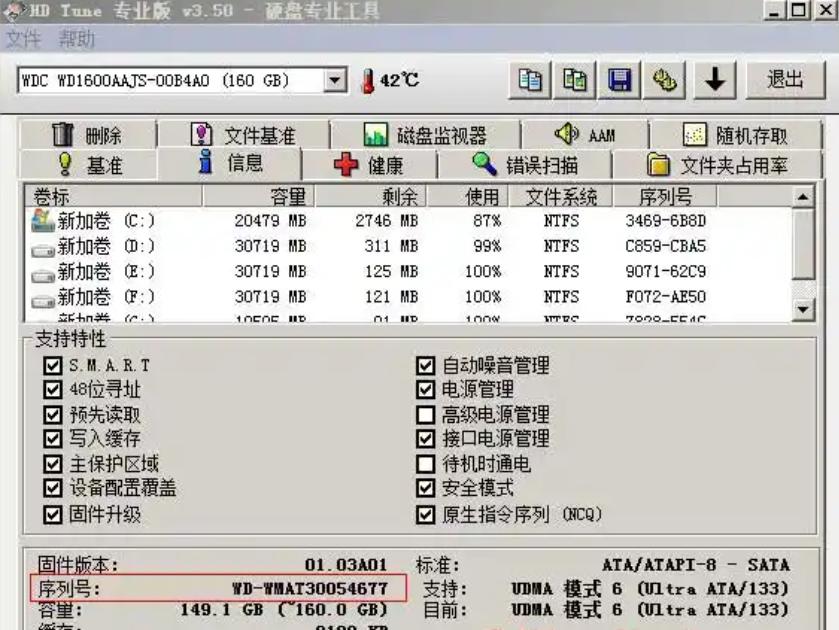Select the 新加卷 (C:) row label
Image resolution: width=839 pixels, height=630 pixels.
[106, 221]
